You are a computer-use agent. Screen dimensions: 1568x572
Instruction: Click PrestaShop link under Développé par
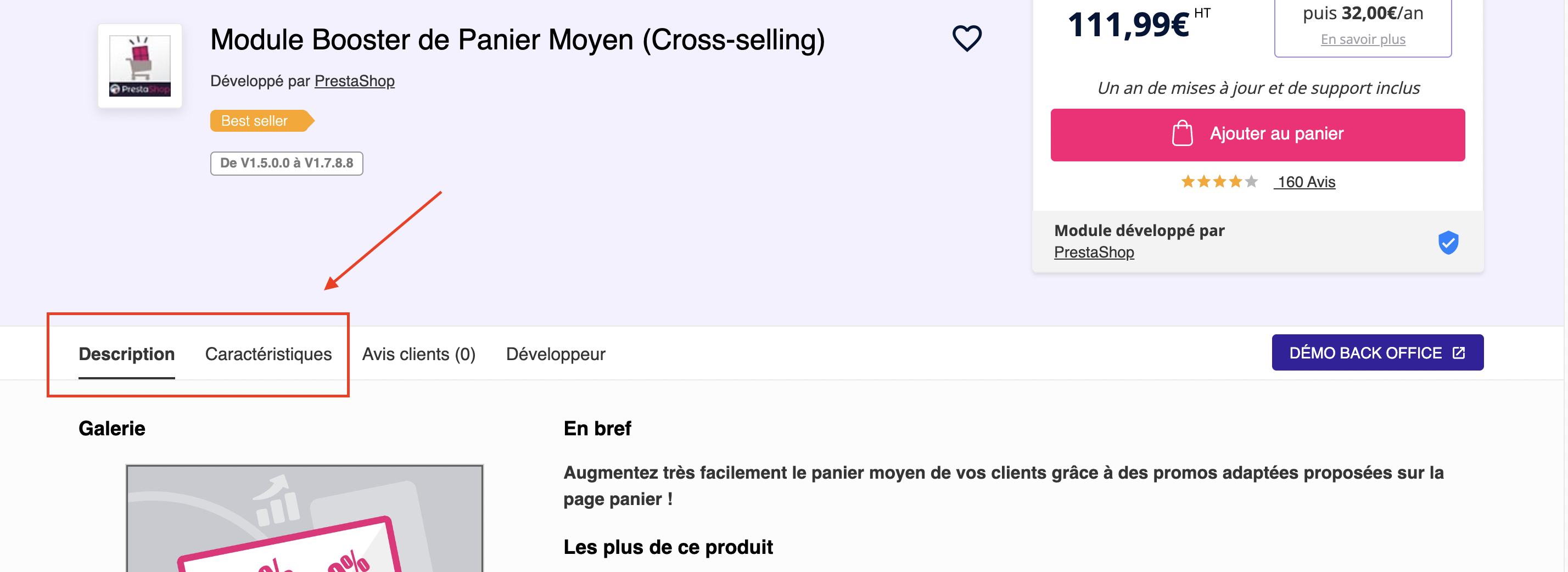point(354,81)
